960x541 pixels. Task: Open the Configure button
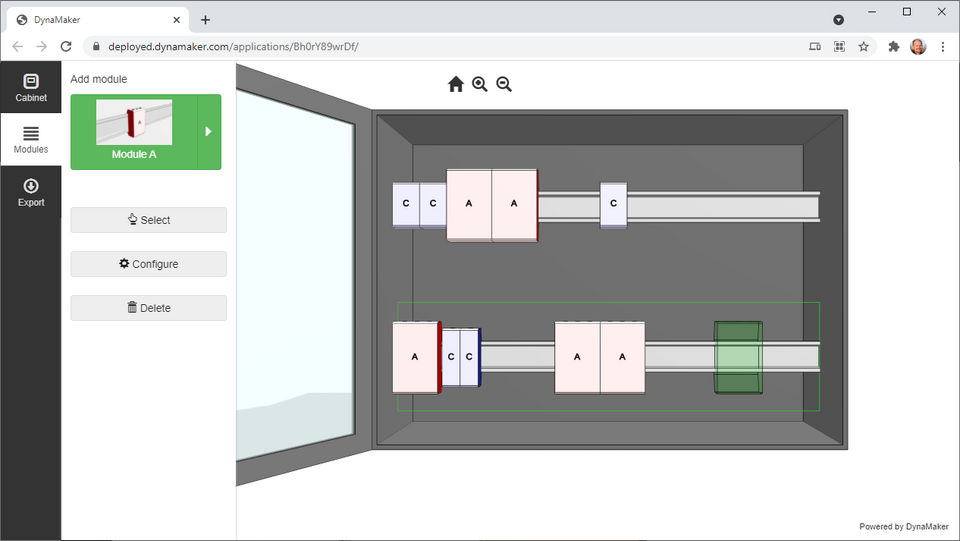coord(149,264)
